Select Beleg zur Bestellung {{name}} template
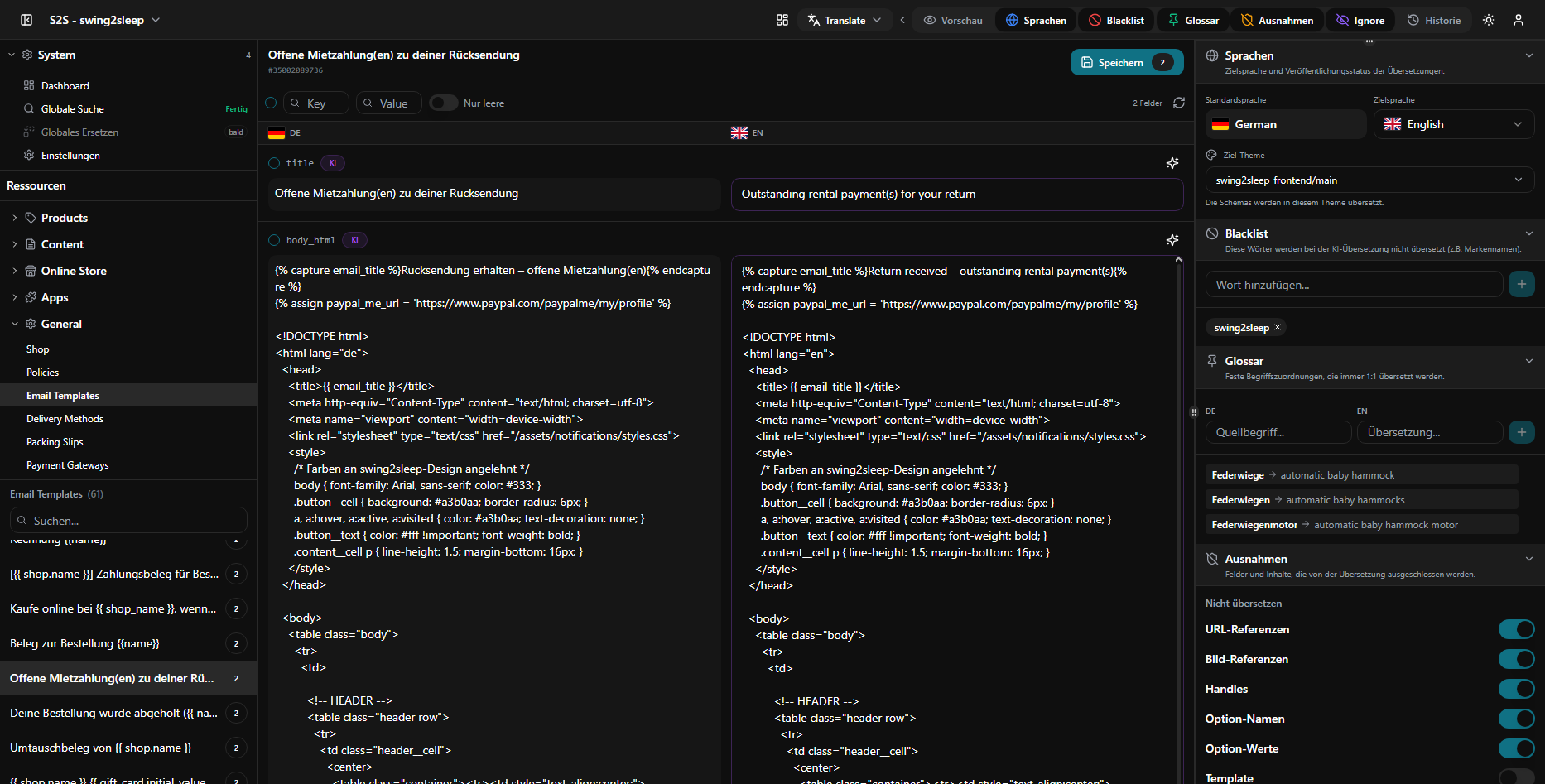The image size is (1545, 784). click(128, 643)
